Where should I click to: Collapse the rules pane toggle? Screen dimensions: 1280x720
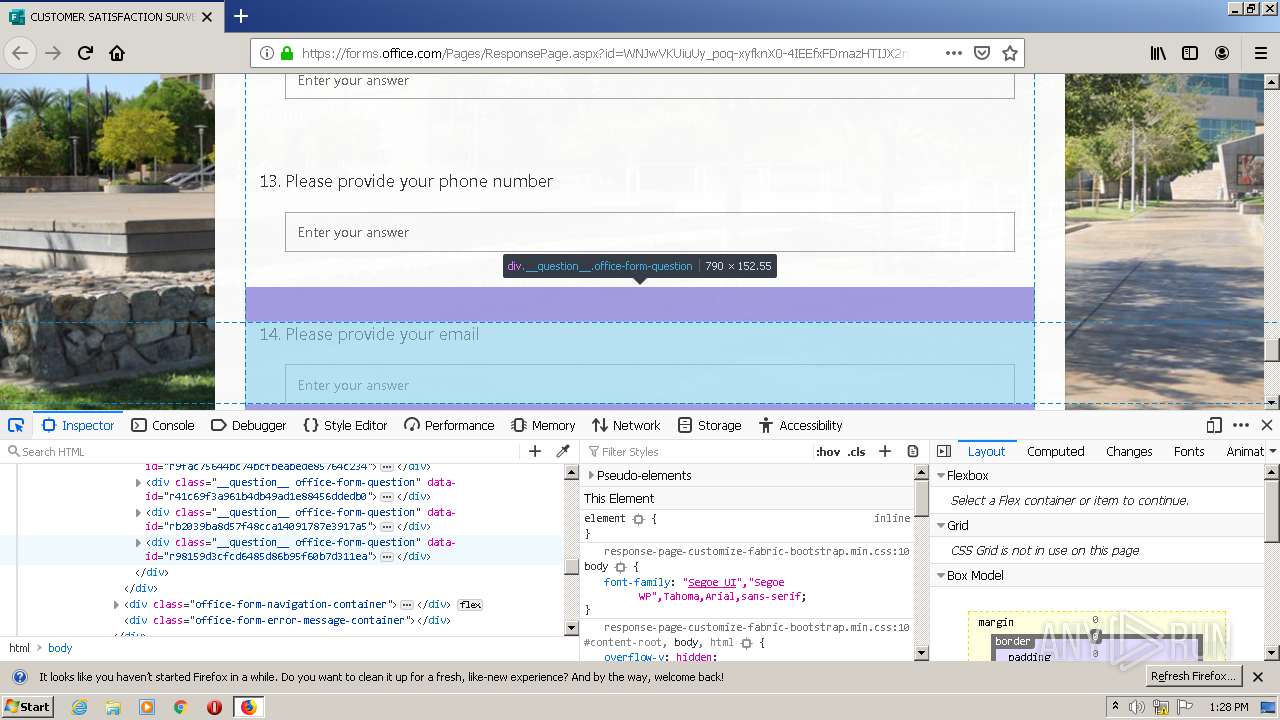[944, 451]
